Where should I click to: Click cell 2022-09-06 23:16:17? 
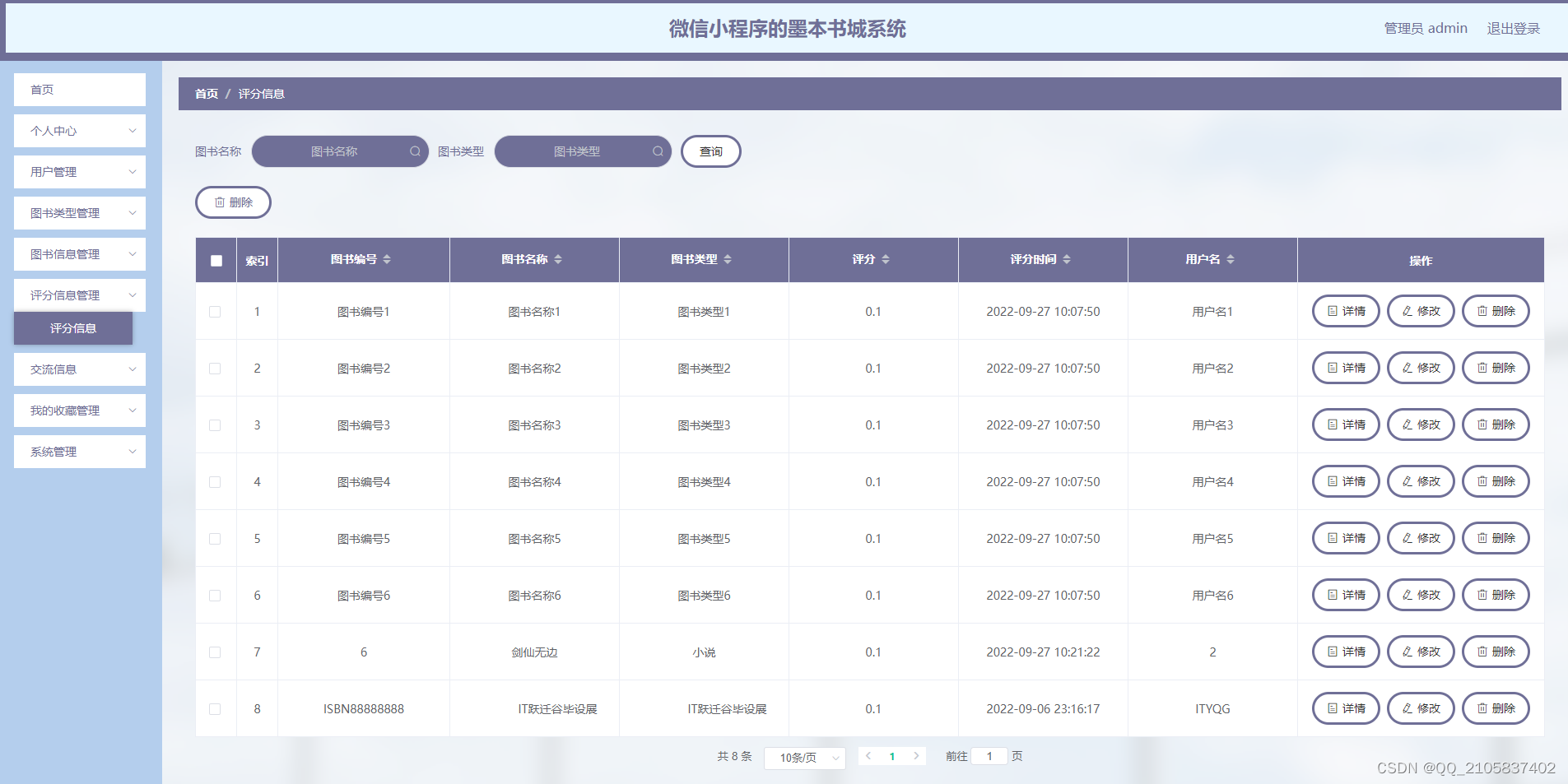pyautogui.click(x=1043, y=709)
